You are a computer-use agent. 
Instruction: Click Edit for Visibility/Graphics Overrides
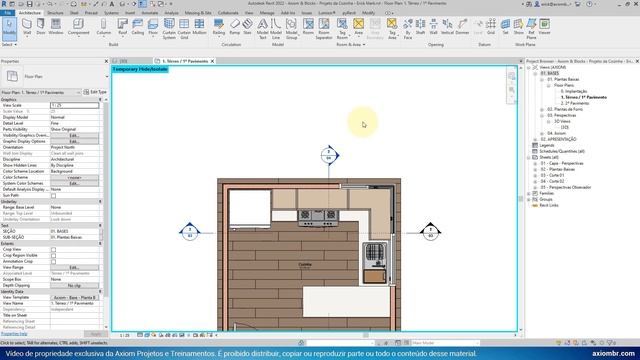(74, 136)
